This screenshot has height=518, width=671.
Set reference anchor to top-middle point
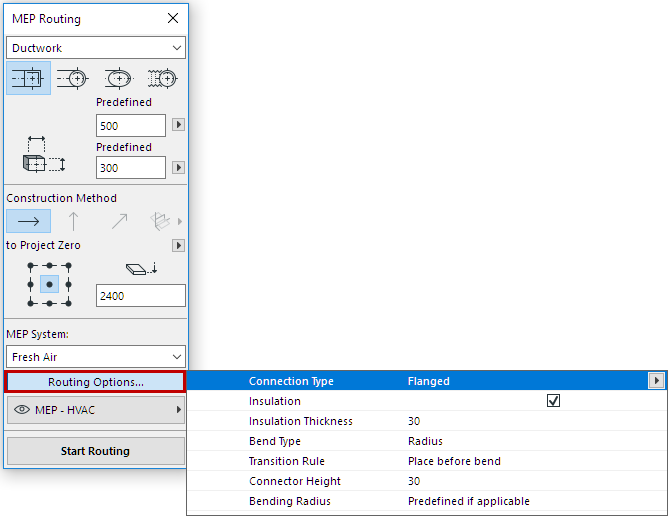(x=50, y=266)
